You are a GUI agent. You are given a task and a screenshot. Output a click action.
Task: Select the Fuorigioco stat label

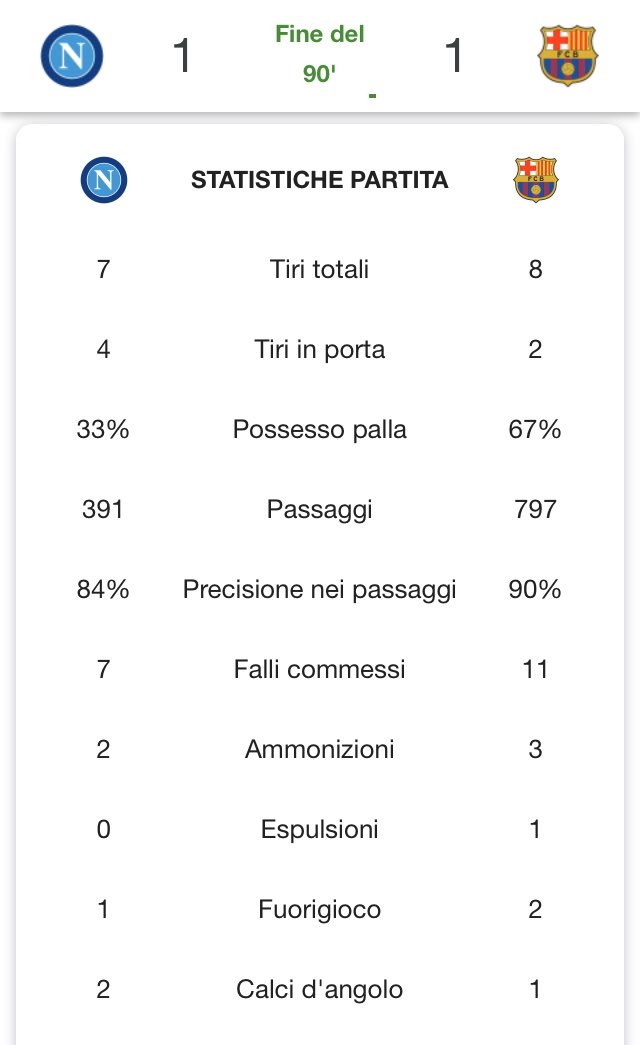tap(320, 910)
